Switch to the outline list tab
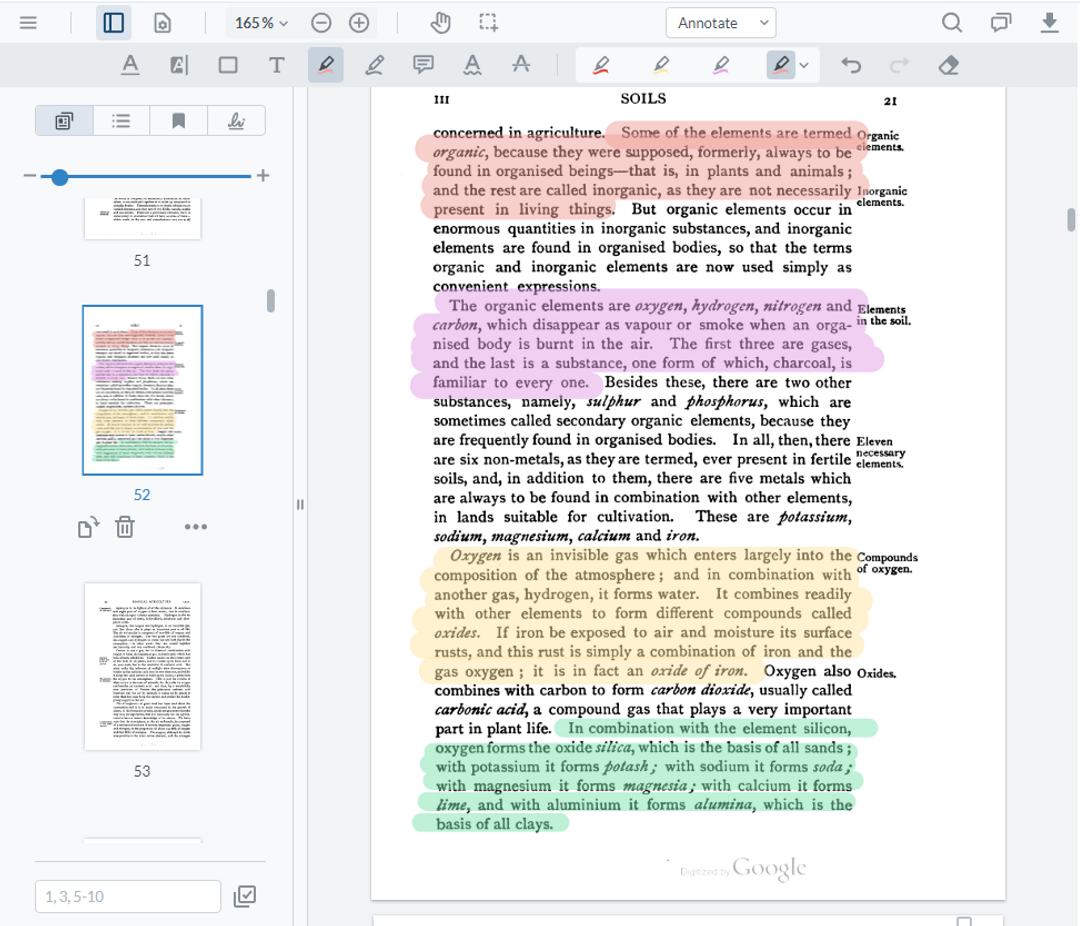Screen dimensions: 1080x926 (x=121, y=119)
